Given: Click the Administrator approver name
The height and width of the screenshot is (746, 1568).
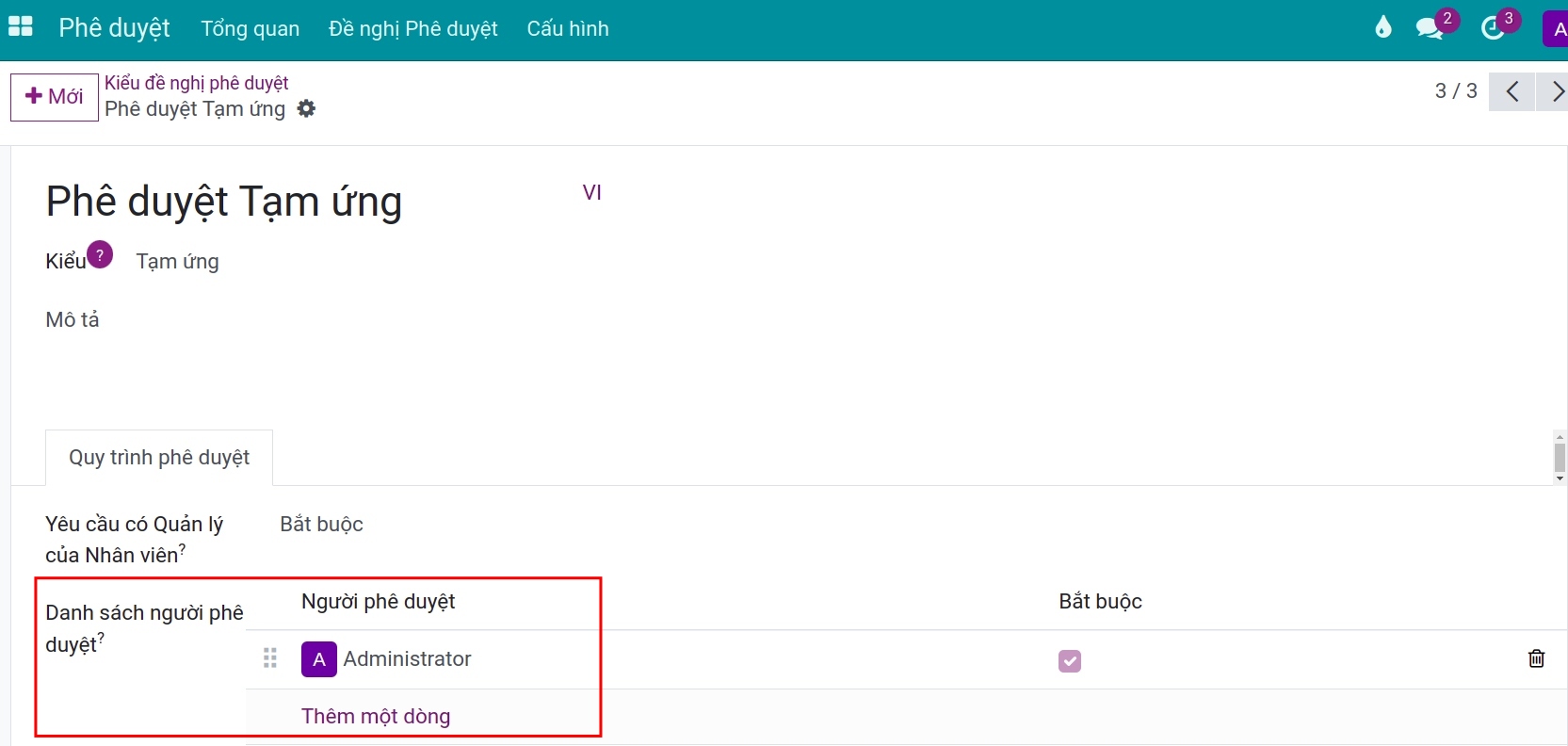Looking at the screenshot, I should (407, 658).
